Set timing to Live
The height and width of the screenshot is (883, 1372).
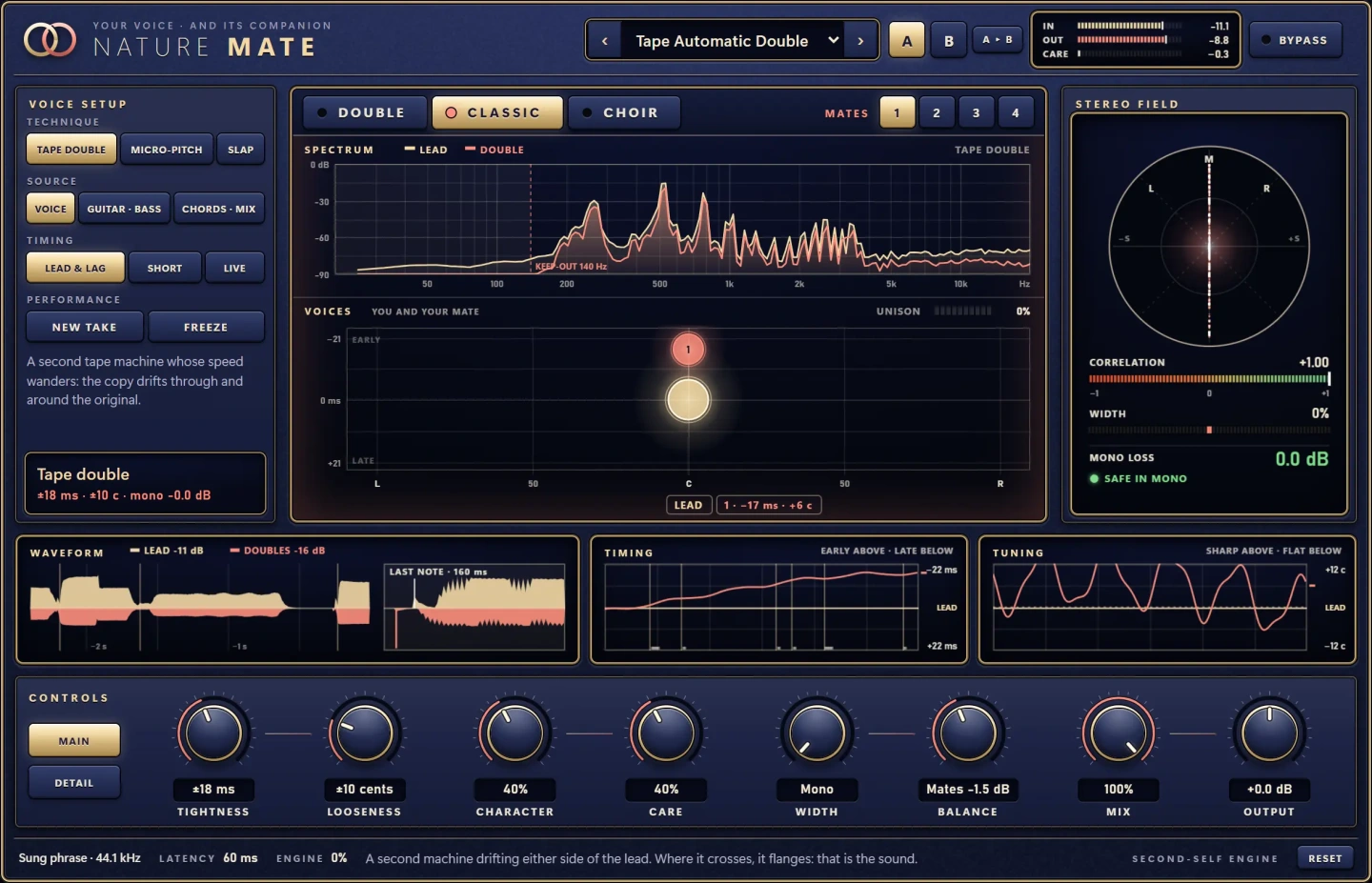pos(234,268)
